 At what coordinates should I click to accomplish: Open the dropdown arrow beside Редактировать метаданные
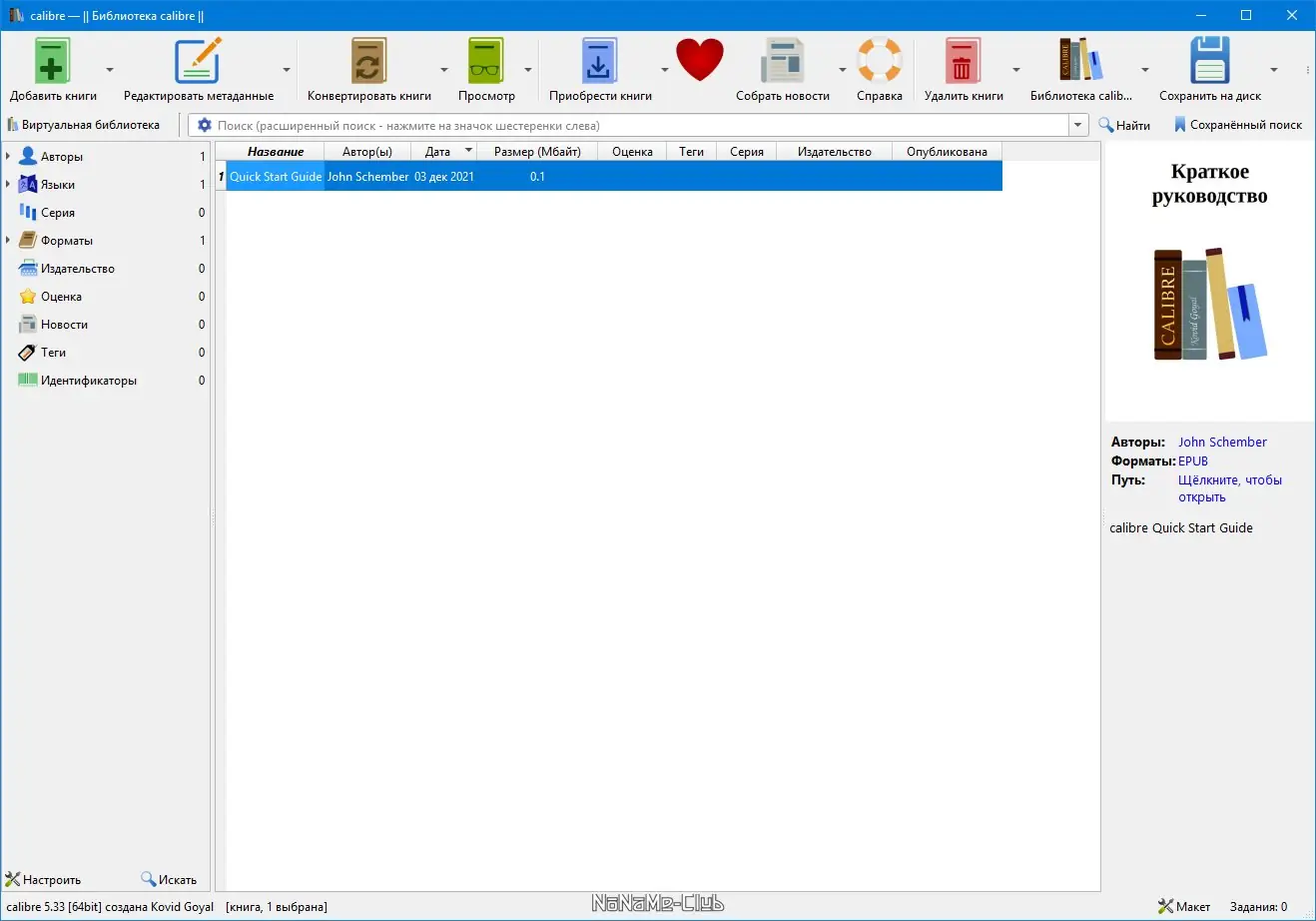287,70
